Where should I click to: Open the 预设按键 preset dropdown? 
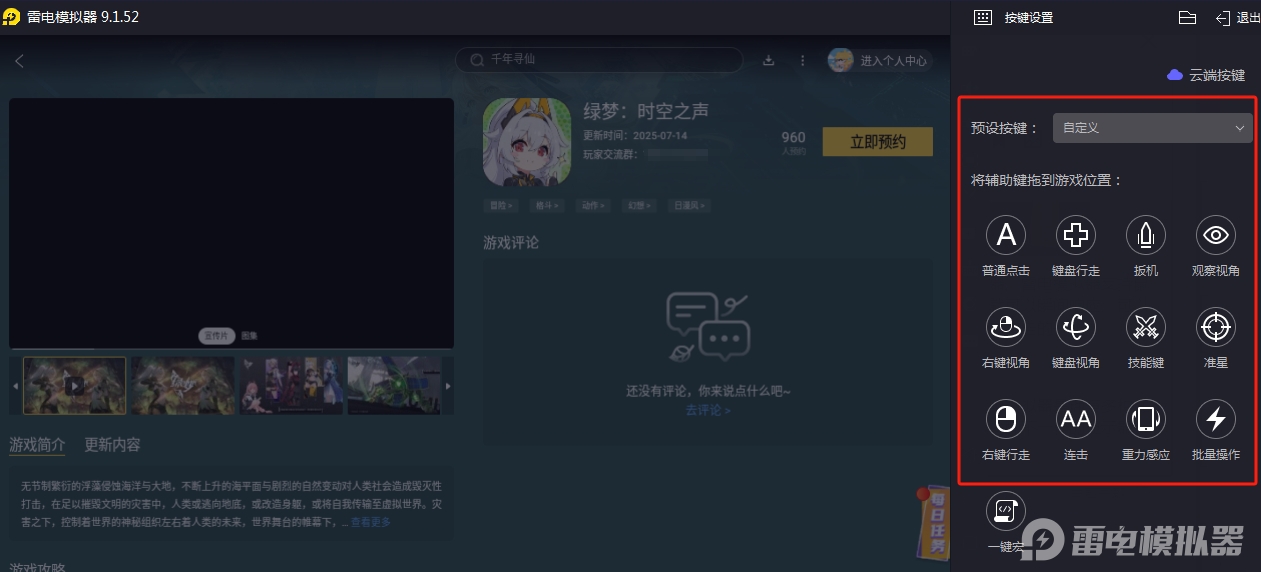[x=1152, y=128]
